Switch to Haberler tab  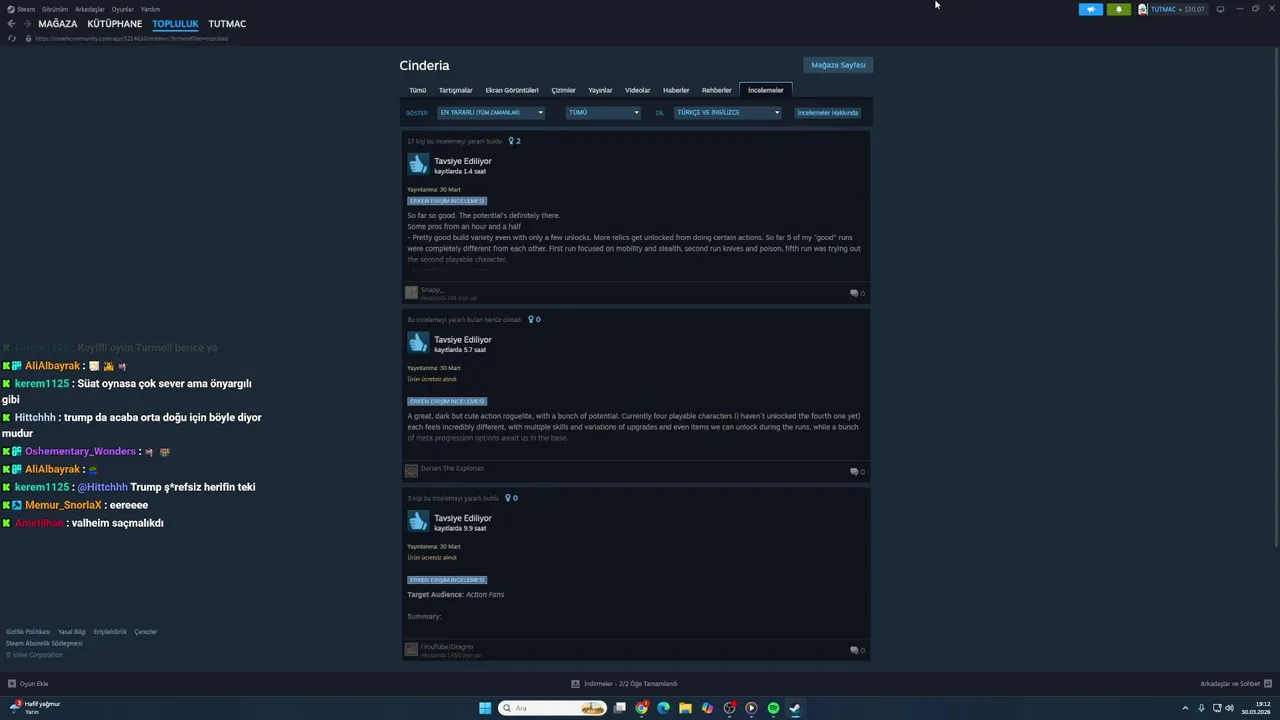coord(676,90)
